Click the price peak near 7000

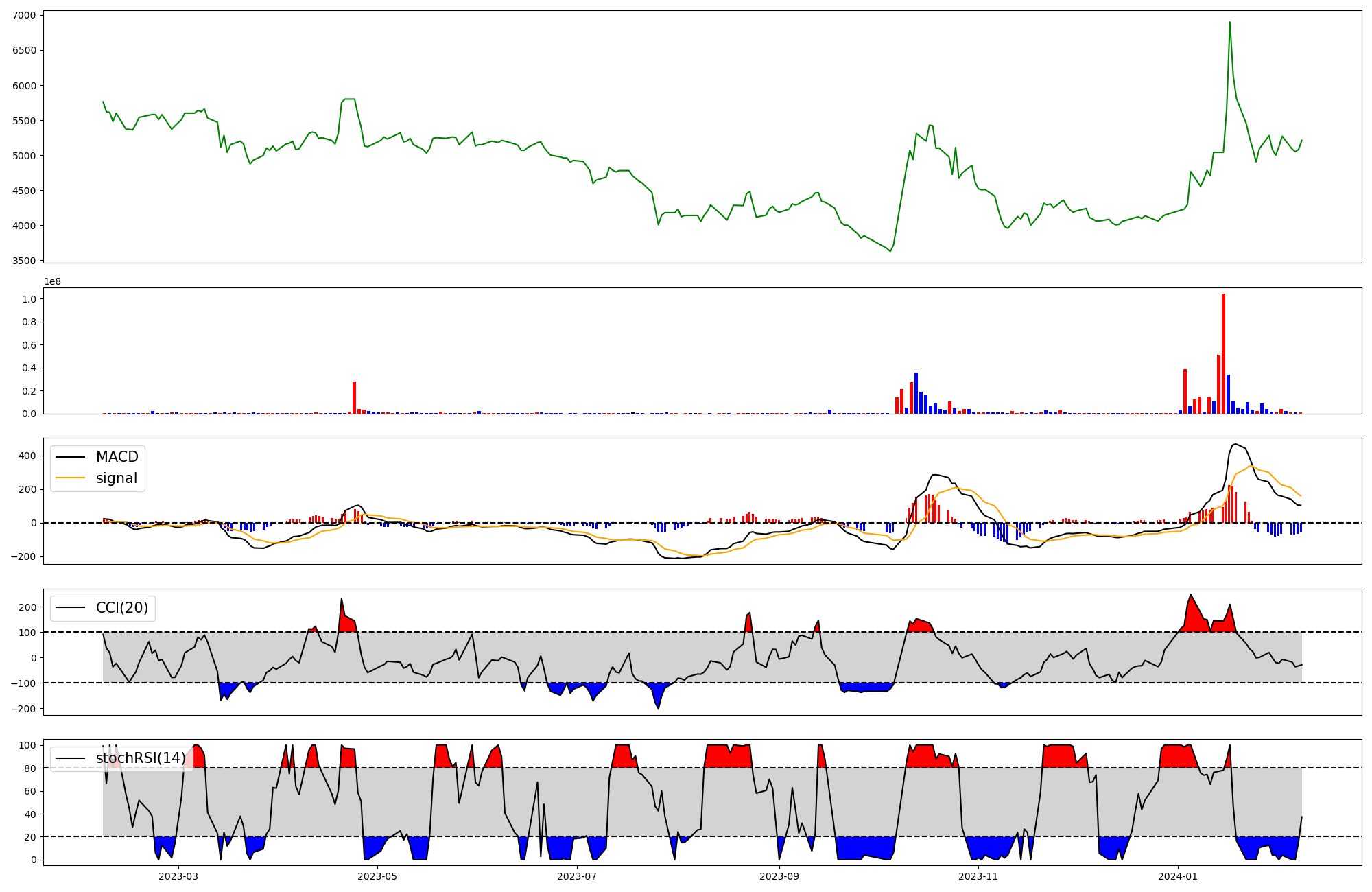(1229, 23)
